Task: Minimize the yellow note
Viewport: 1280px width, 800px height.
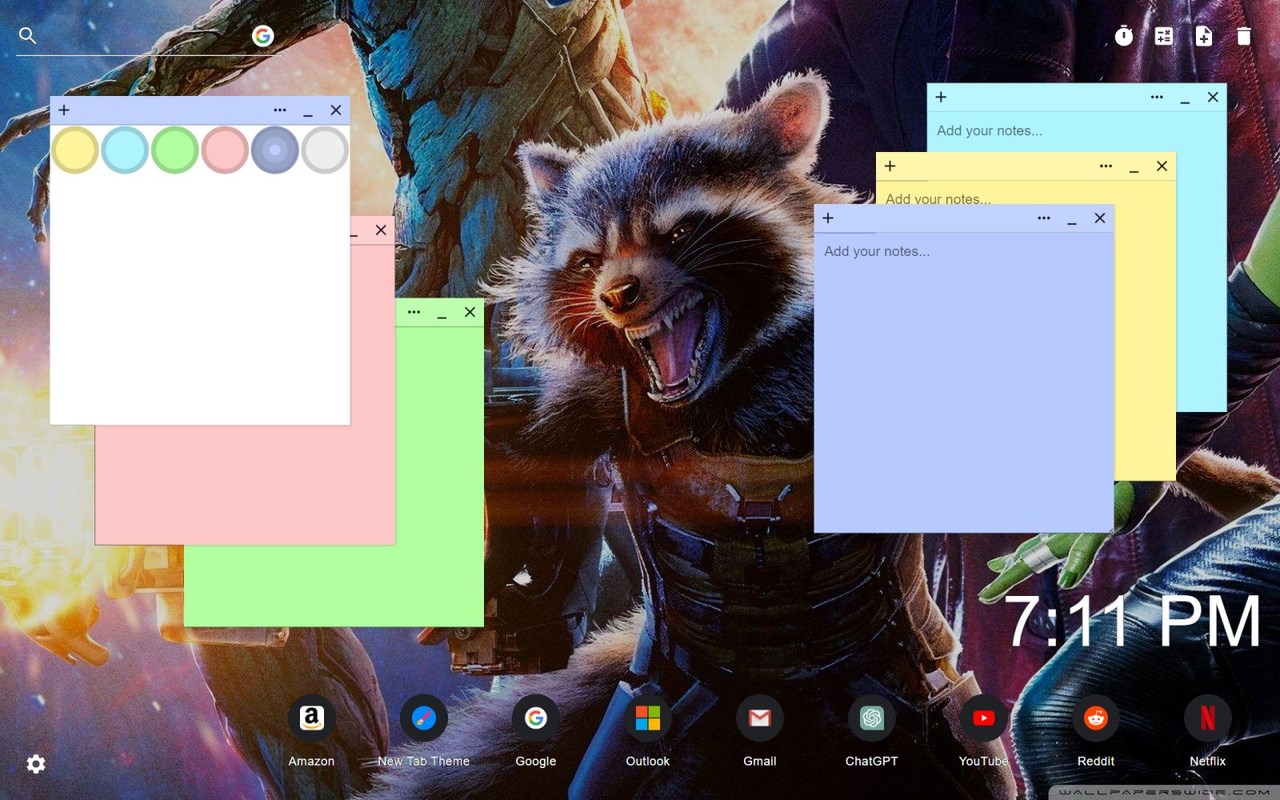Action: (1134, 168)
